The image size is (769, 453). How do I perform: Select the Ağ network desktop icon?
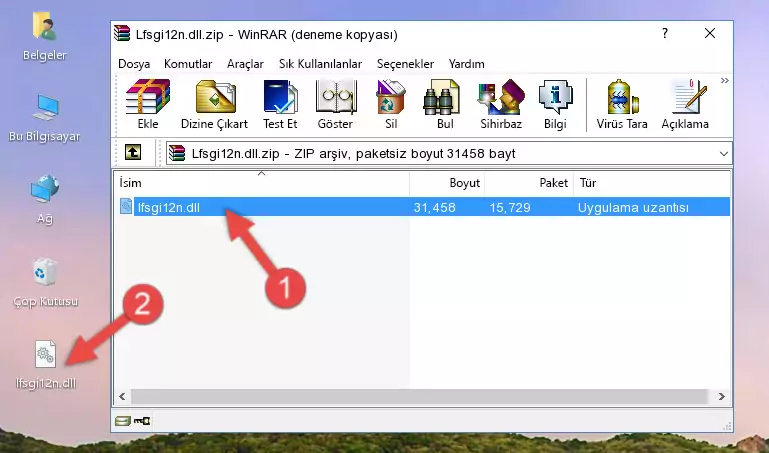click(x=45, y=199)
